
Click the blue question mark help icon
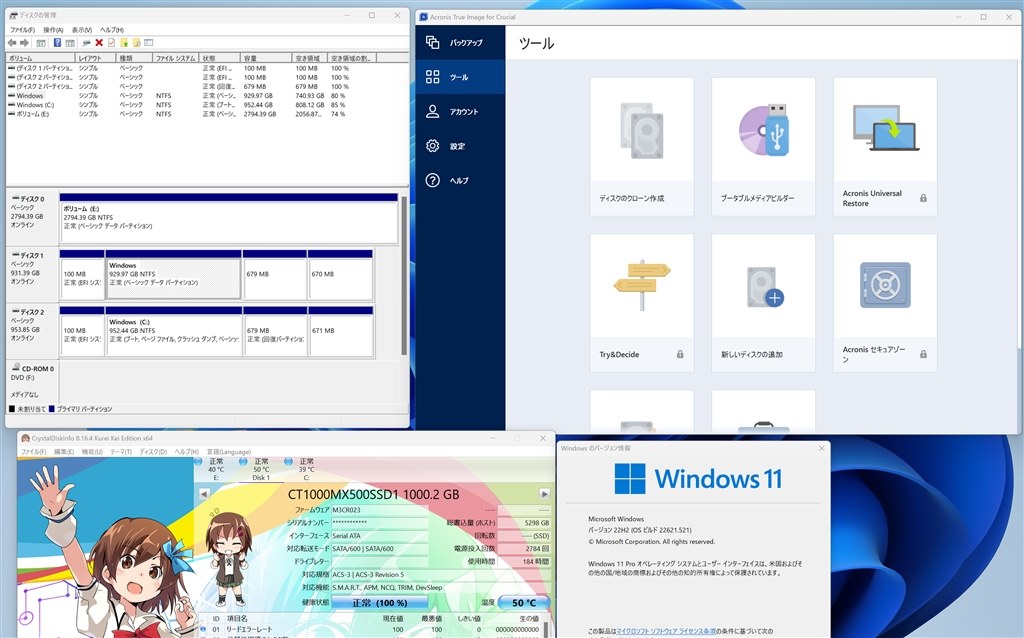pos(57,43)
